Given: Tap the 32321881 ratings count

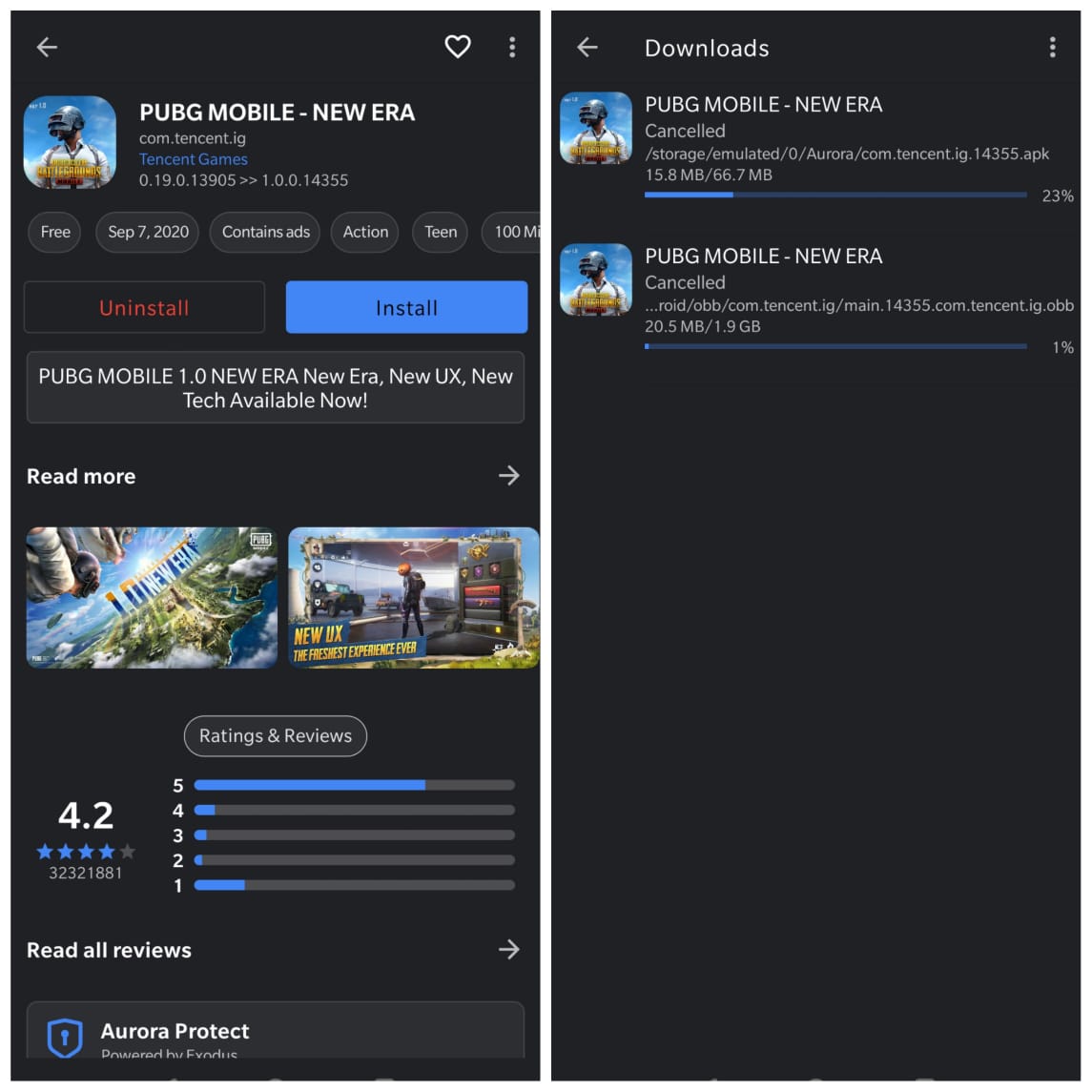Looking at the screenshot, I should pos(85,873).
